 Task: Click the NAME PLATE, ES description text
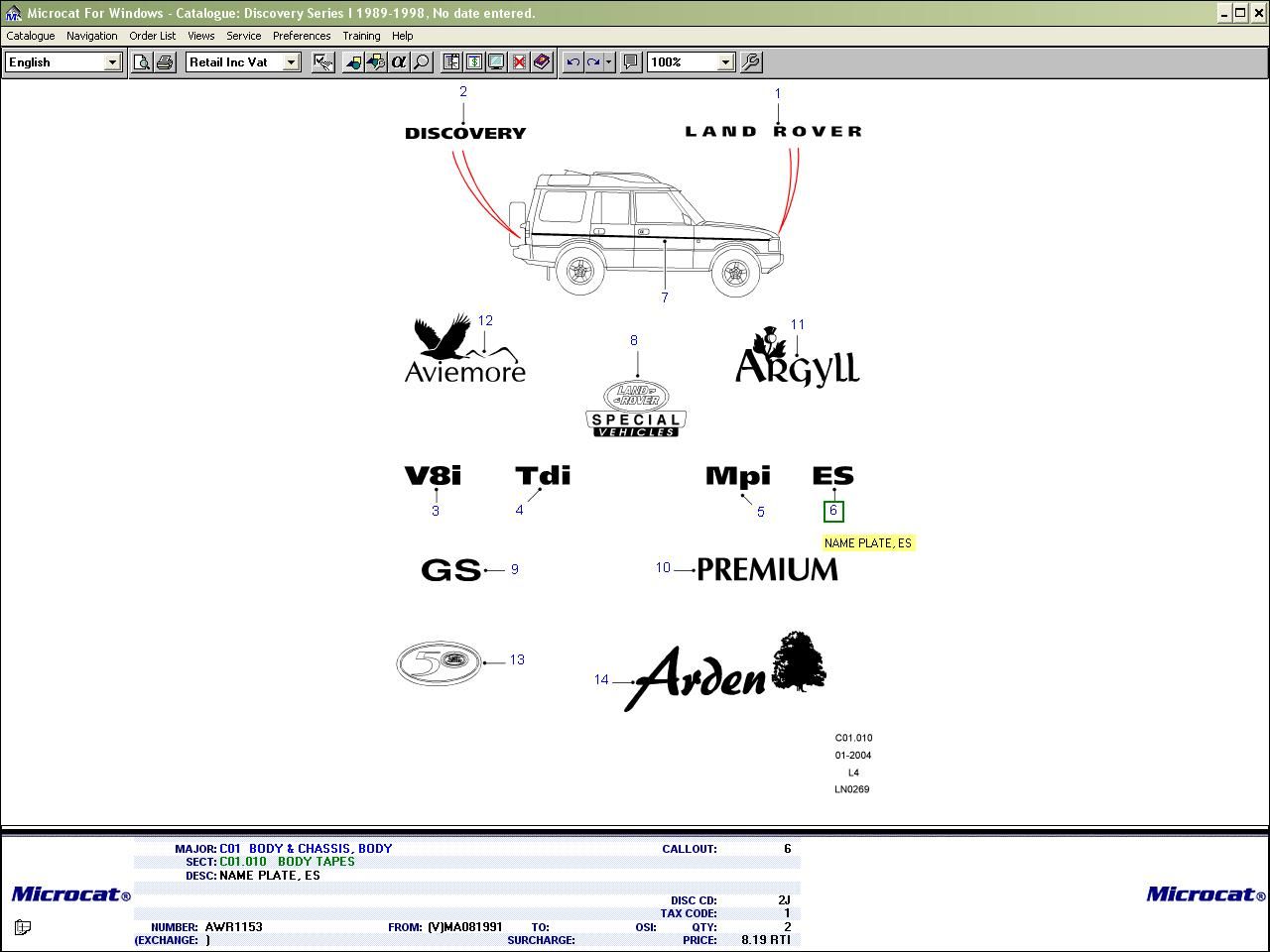[270, 875]
